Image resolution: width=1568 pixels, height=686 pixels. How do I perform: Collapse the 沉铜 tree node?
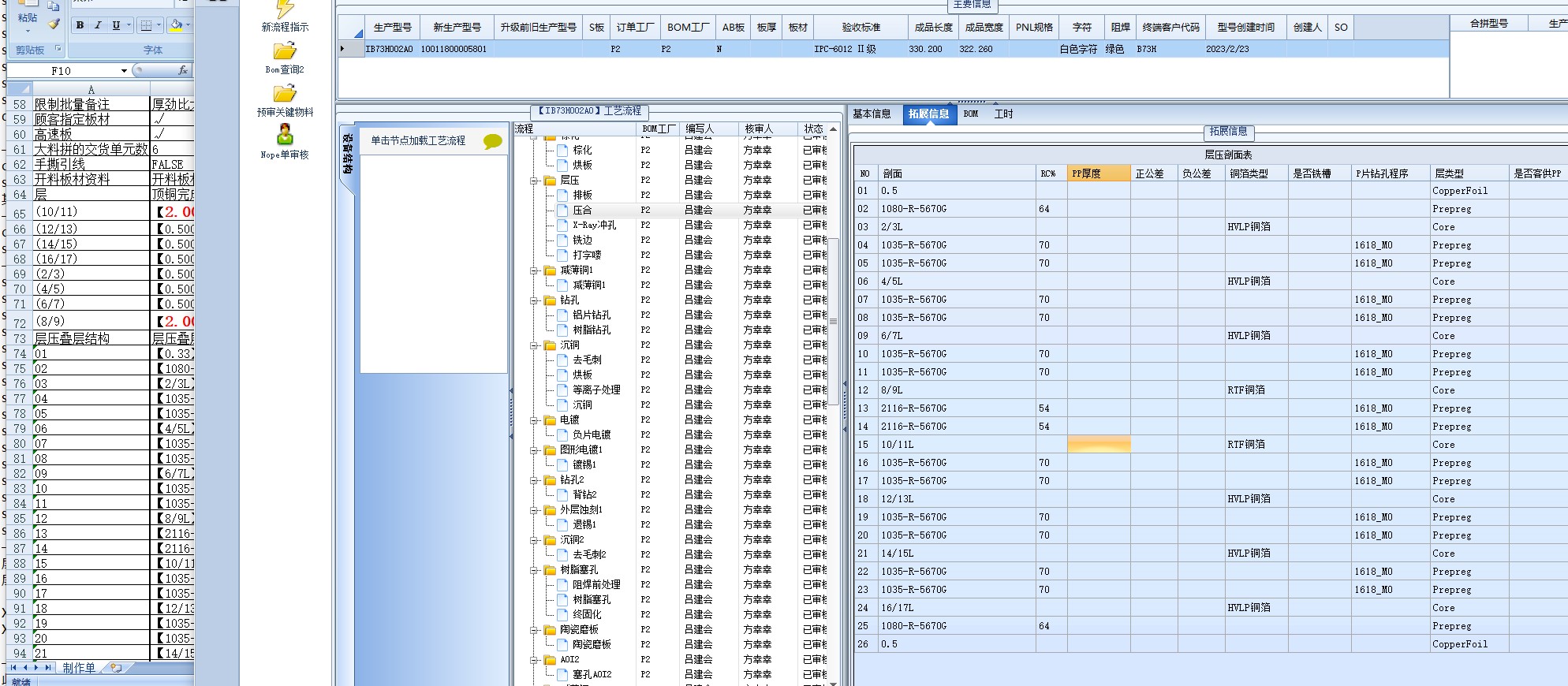tap(534, 345)
